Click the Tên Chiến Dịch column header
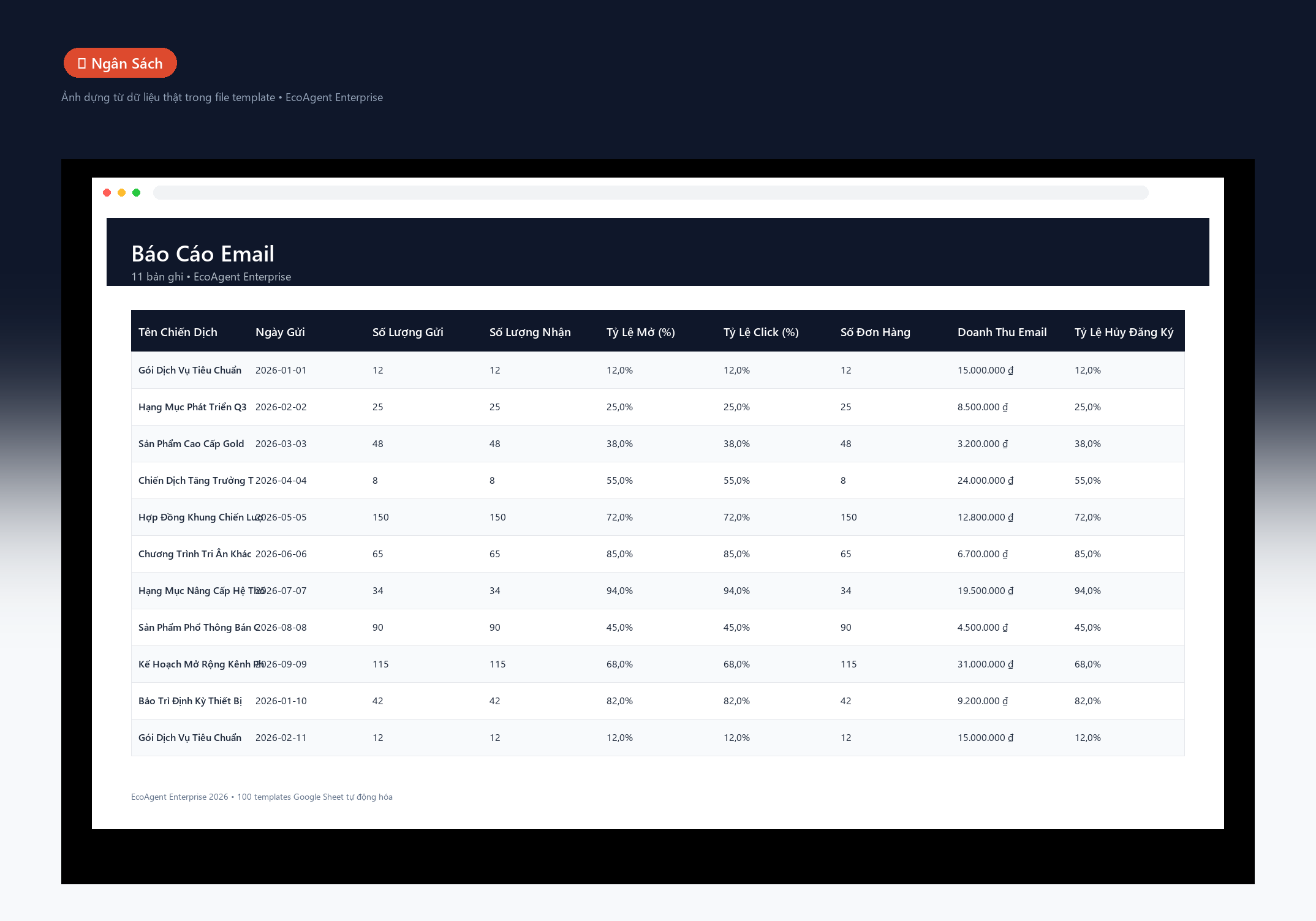Viewport: 1316px width, 921px height. point(178,332)
